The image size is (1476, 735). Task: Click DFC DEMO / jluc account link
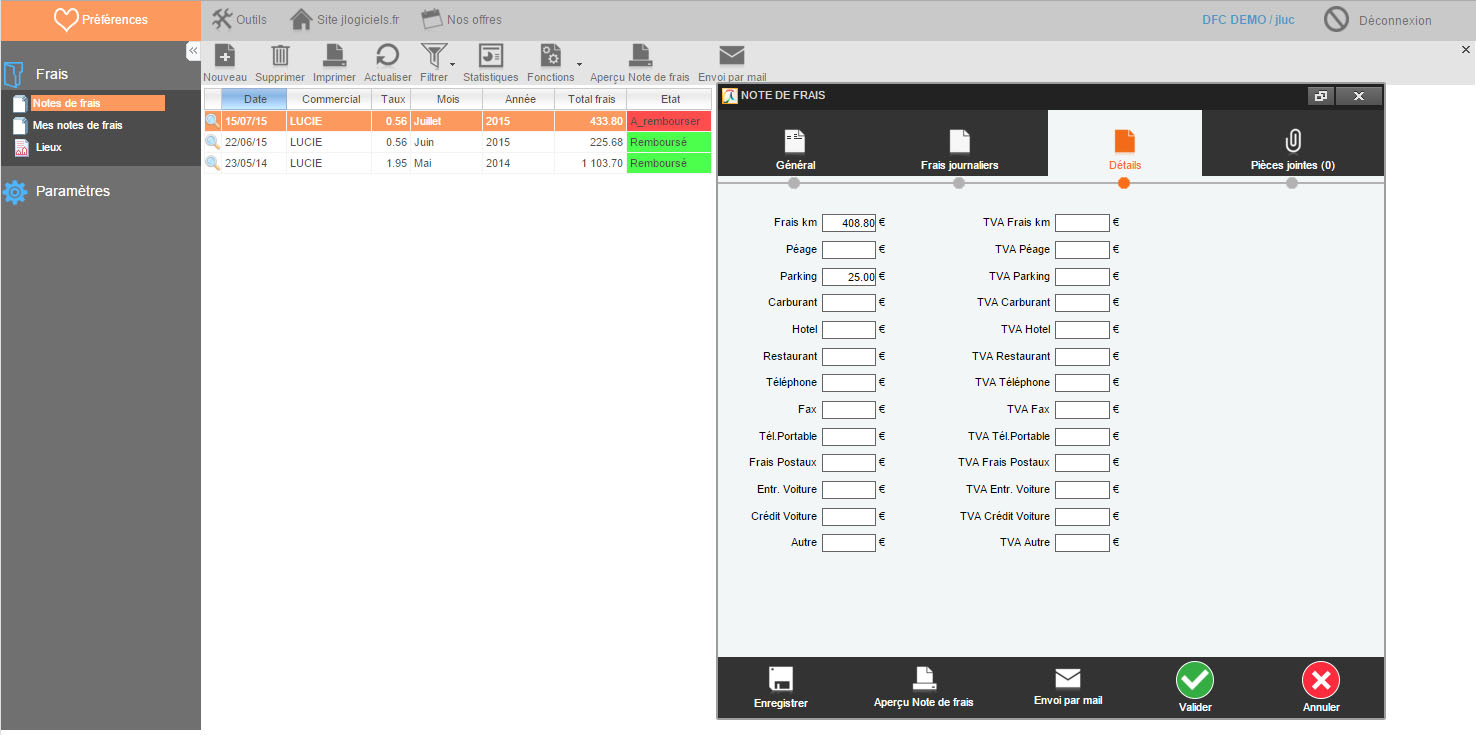point(1248,20)
